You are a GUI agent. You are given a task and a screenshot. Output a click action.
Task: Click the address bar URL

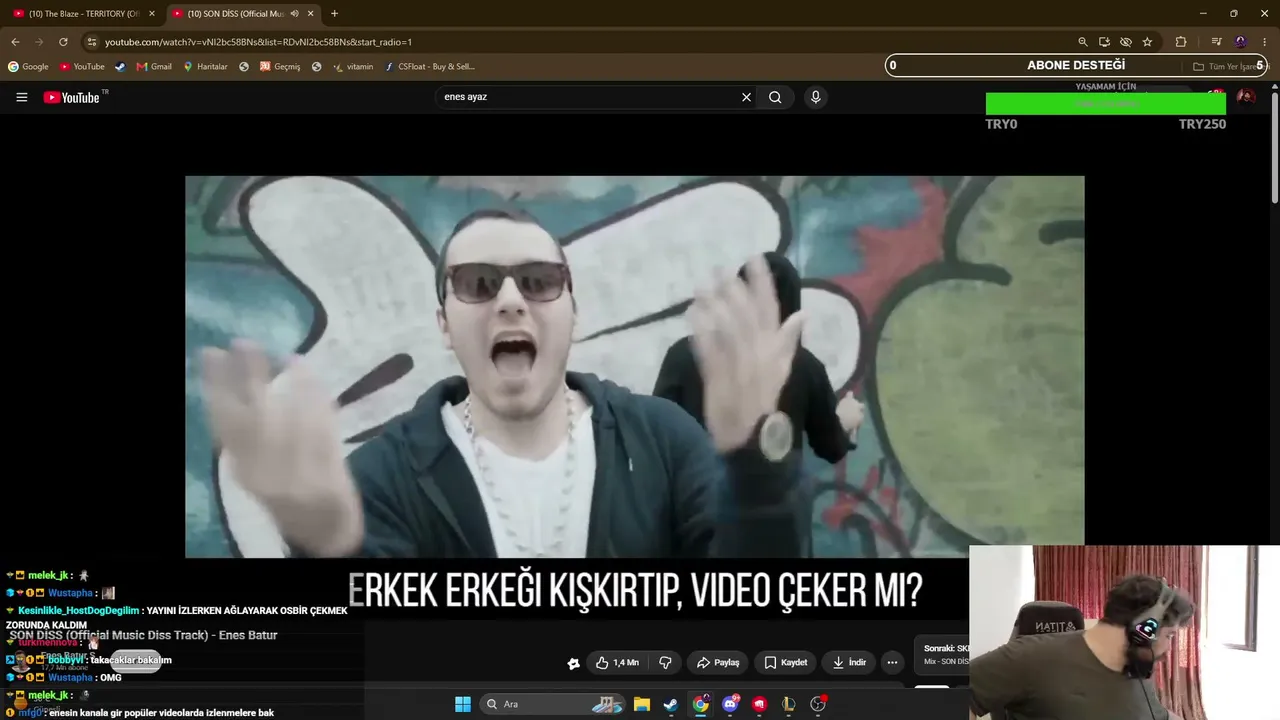click(x=258, y=42)
